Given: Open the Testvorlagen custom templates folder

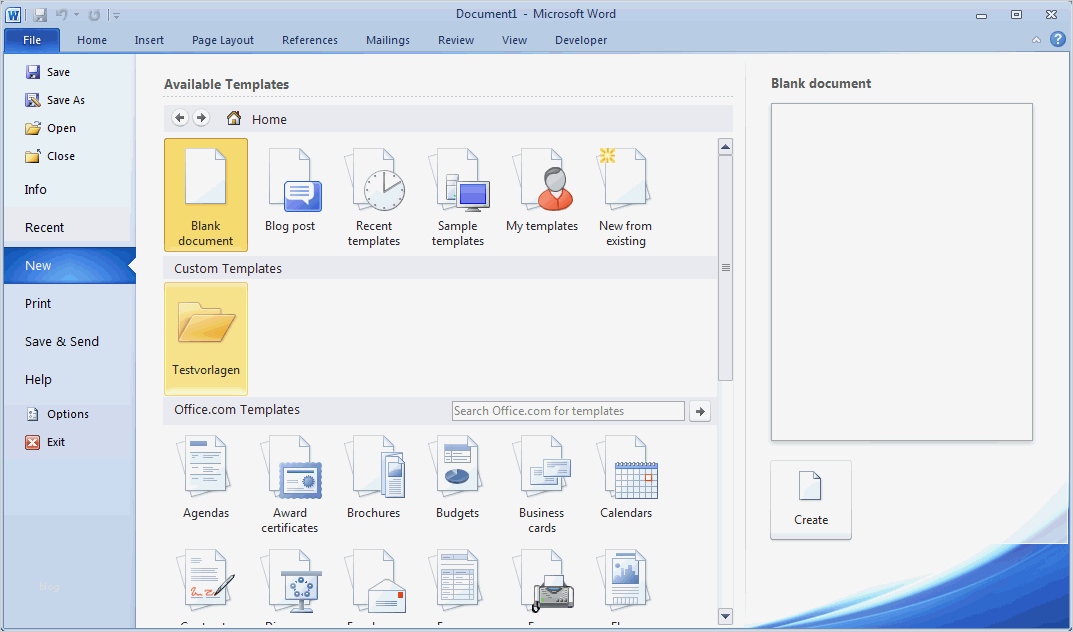Looking at the screenshot, I should (205, 339).
